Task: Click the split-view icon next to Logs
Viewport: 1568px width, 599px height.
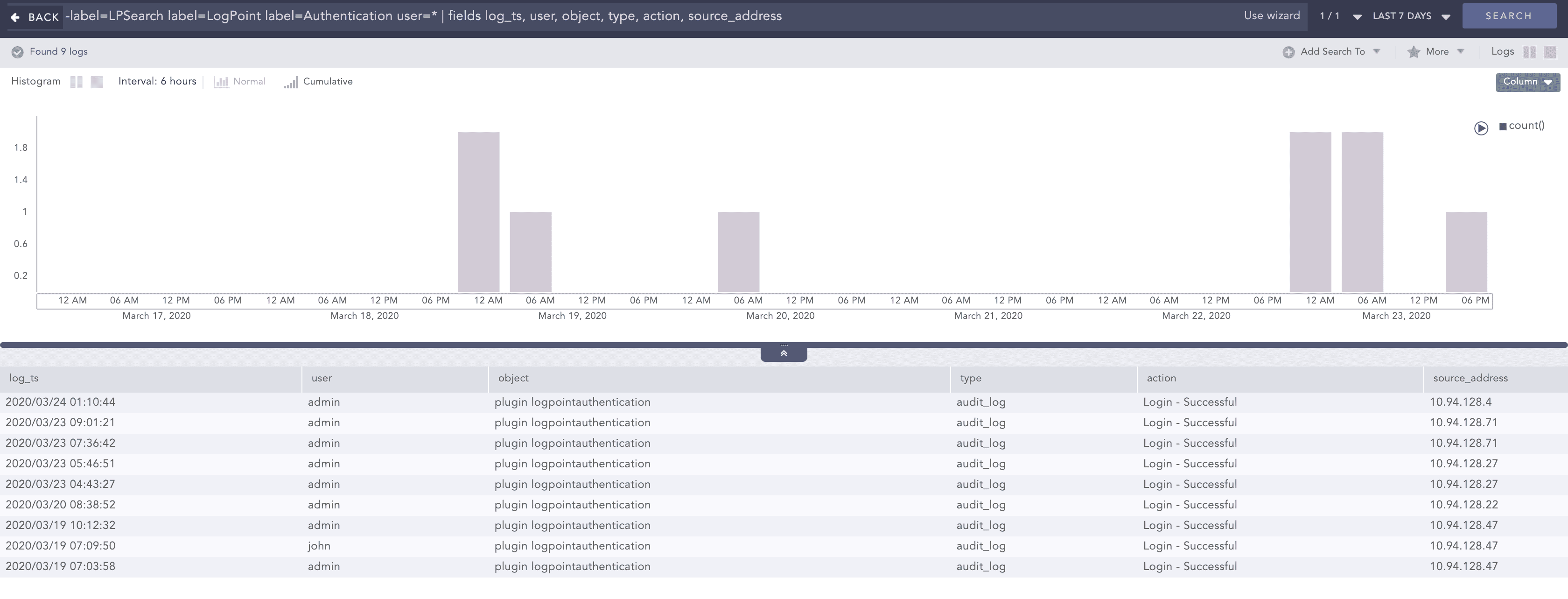Action: tap(1529, 52)
